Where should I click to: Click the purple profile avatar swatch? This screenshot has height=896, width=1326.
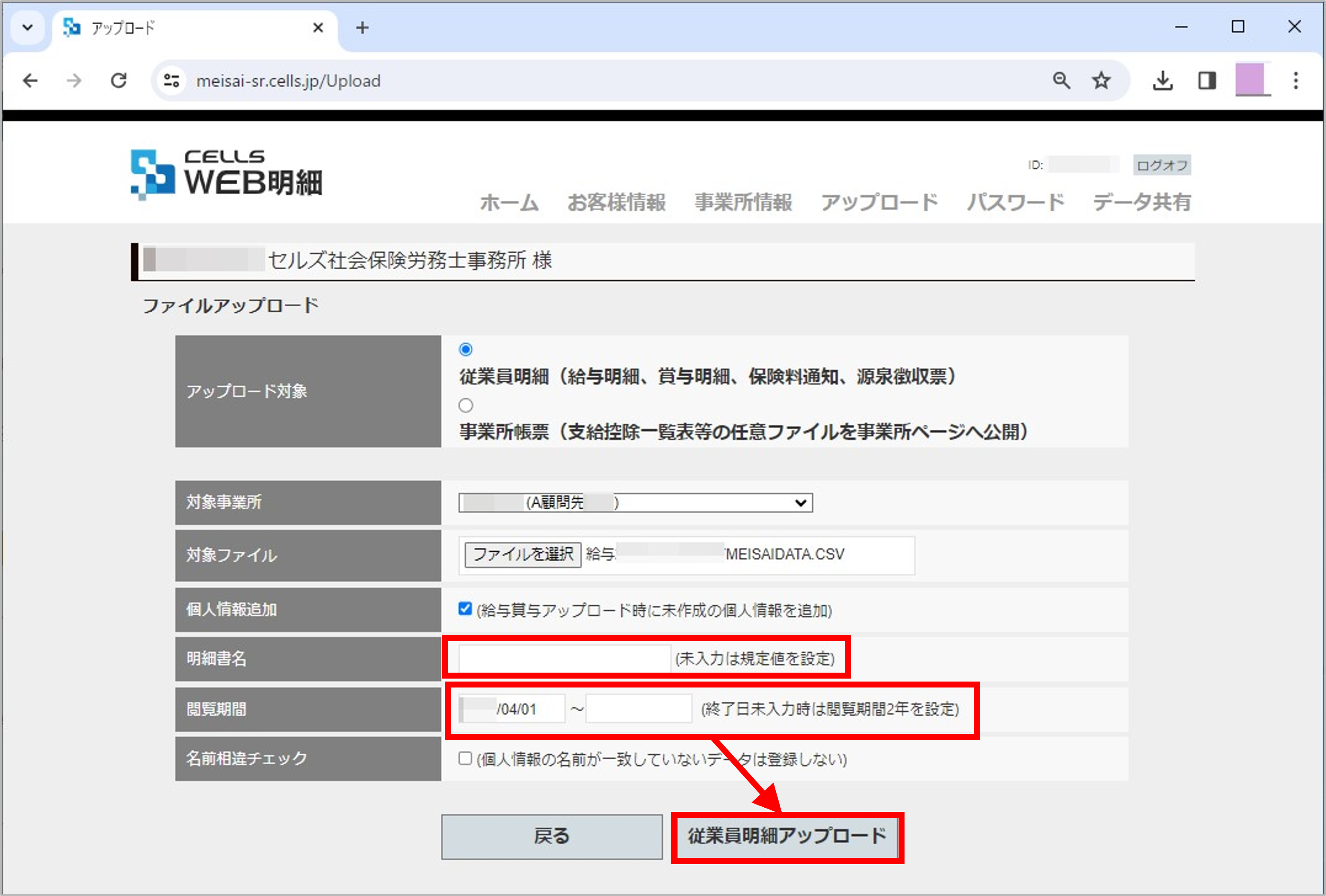pyautogui.click(x=1253, y=80)
